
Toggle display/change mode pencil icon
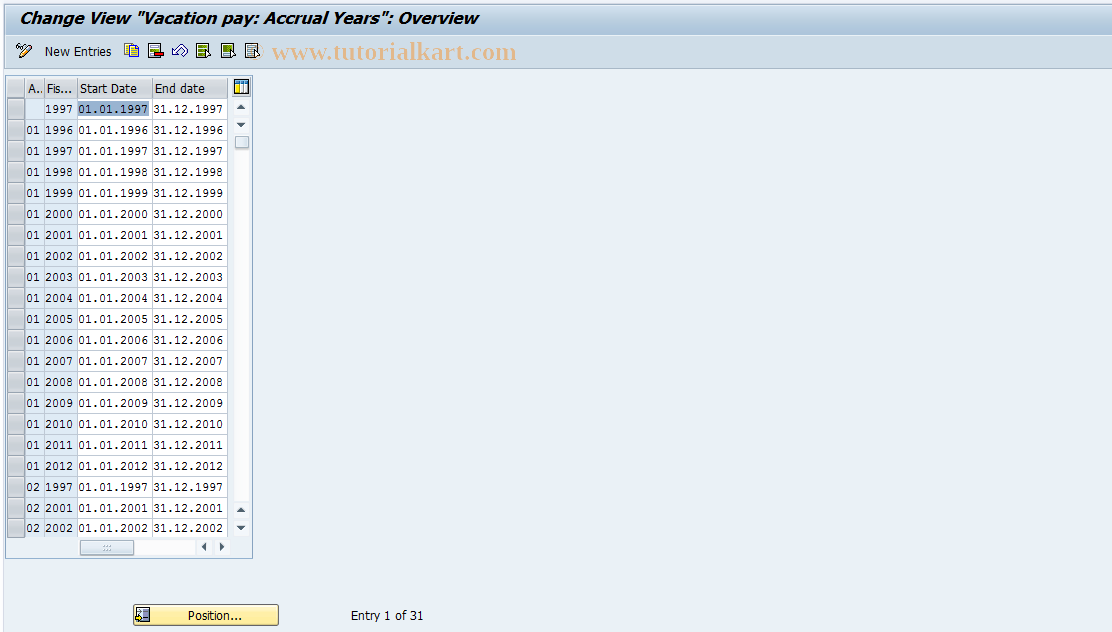click(x=24, y=51)
